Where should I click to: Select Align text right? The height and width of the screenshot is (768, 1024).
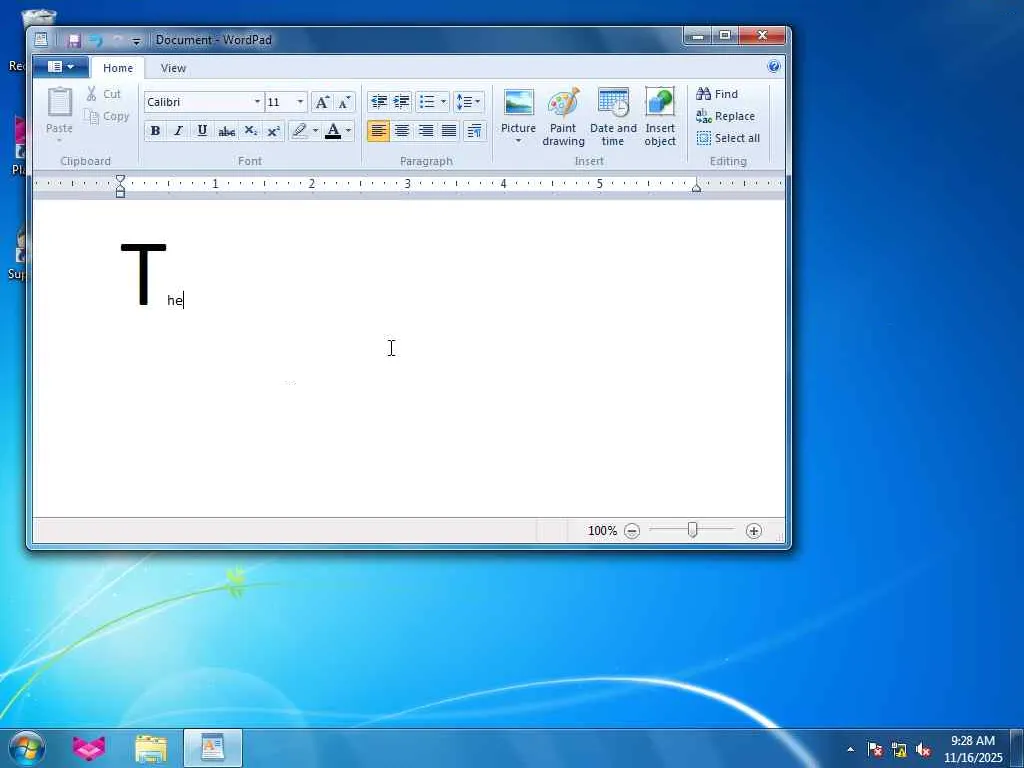click(425, 131)
